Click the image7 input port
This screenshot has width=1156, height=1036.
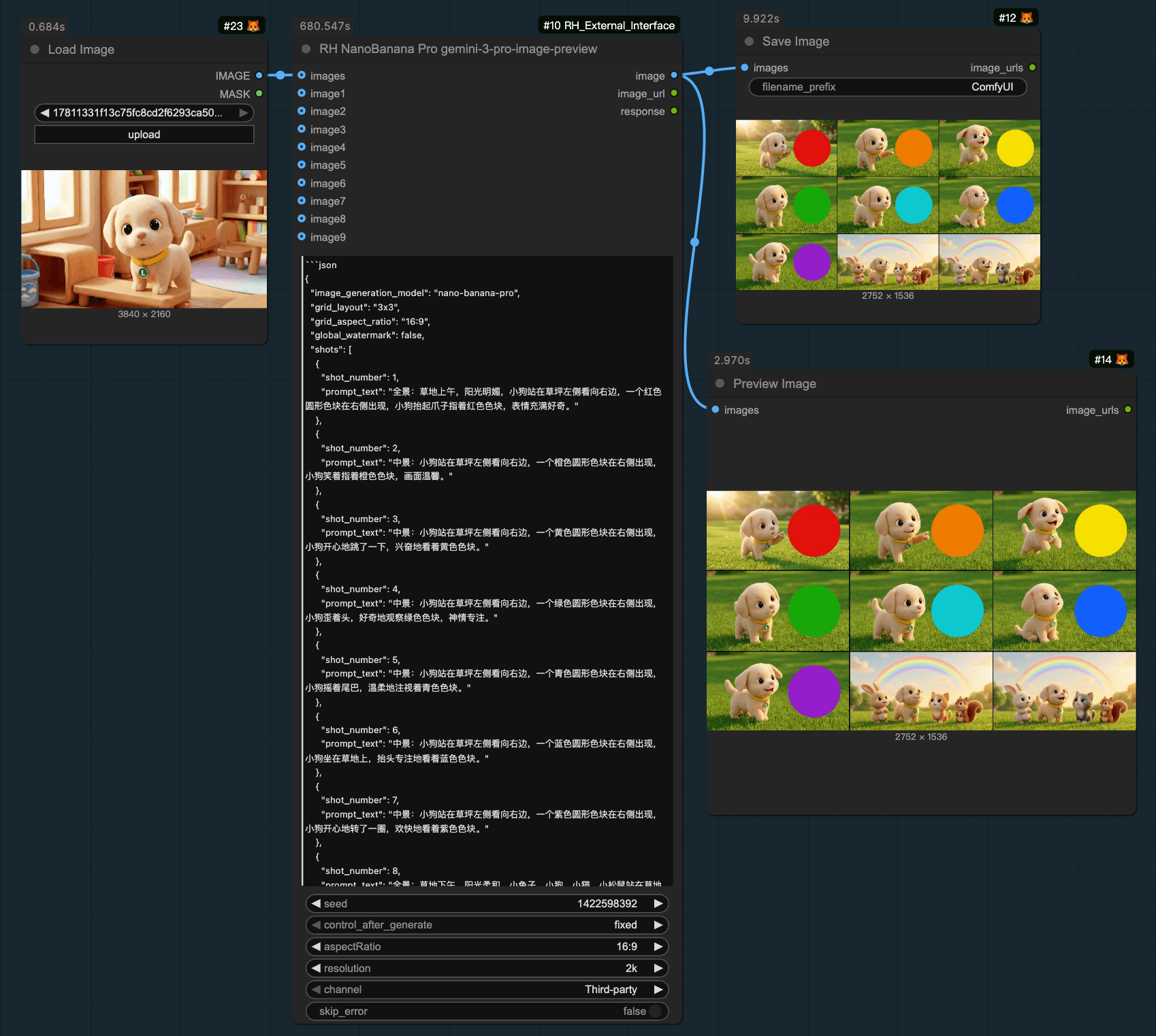(x=302, y=201)
